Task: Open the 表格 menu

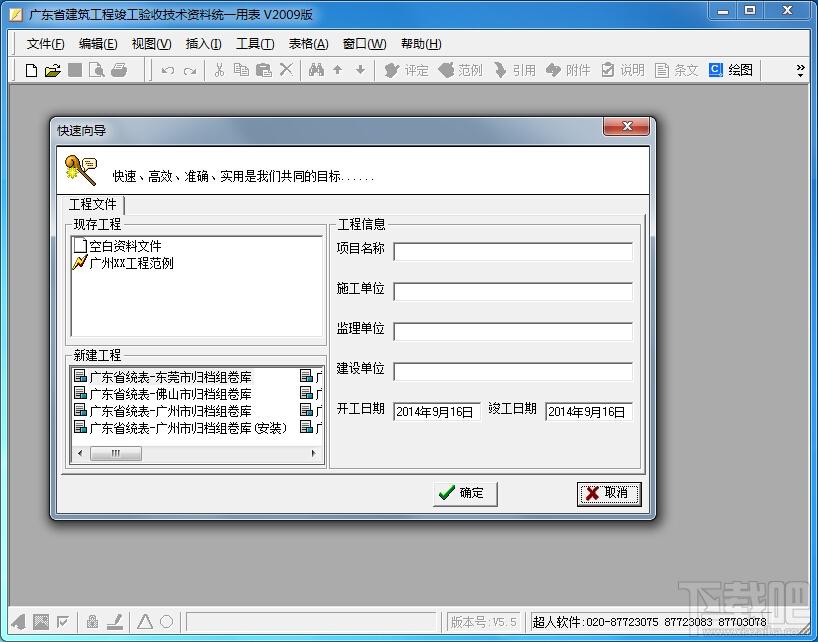Action: click(x=308, y=44)
